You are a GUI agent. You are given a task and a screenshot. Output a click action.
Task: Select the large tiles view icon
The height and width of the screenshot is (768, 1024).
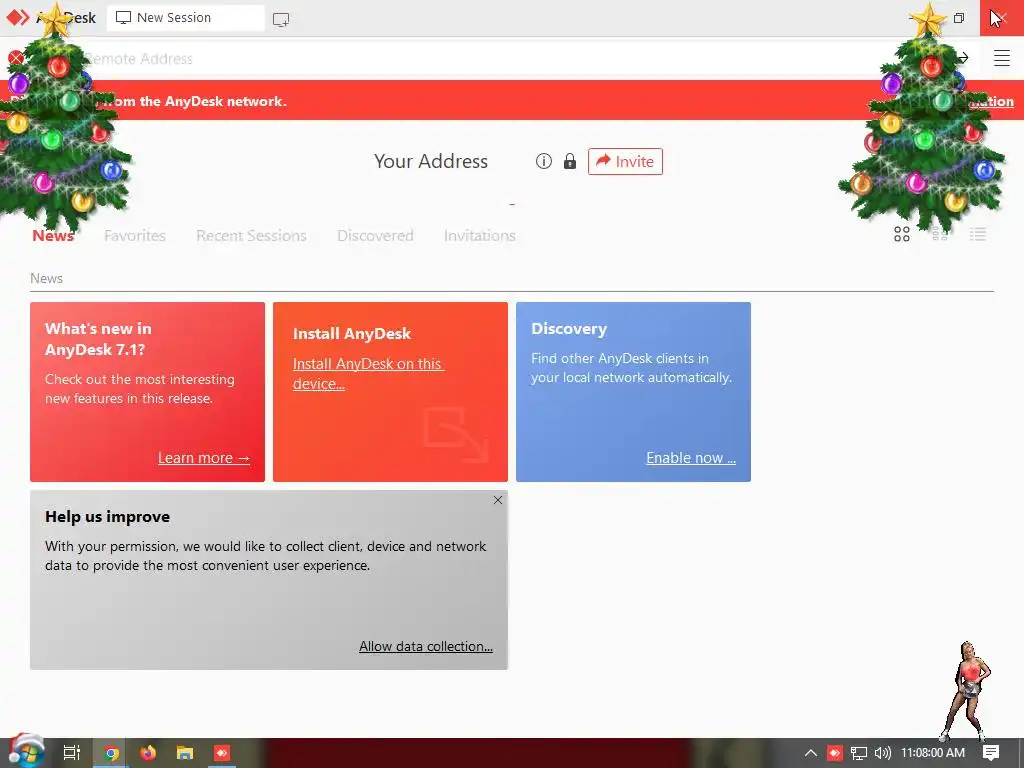(x=901, y=234)
